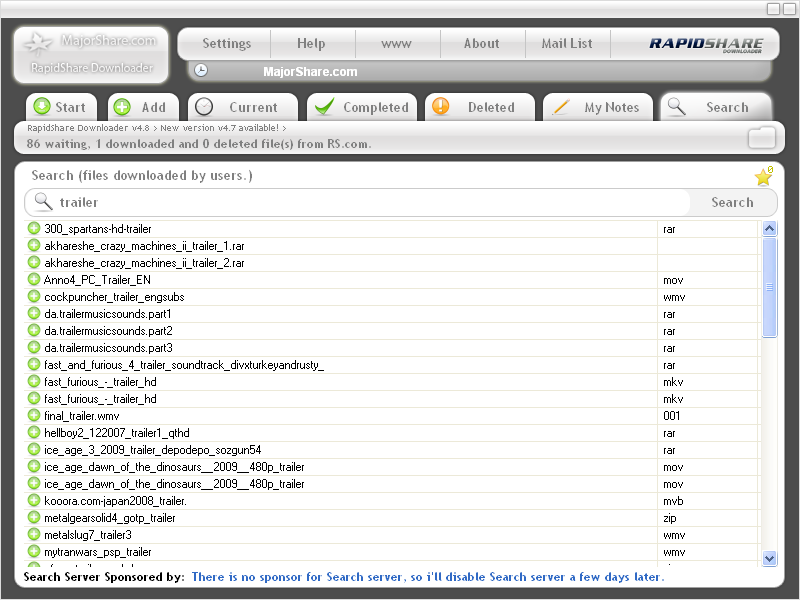Select the metalslug7_trailer3 row text
The height and width of the screenshot is (600, 800).
(88, 535)
